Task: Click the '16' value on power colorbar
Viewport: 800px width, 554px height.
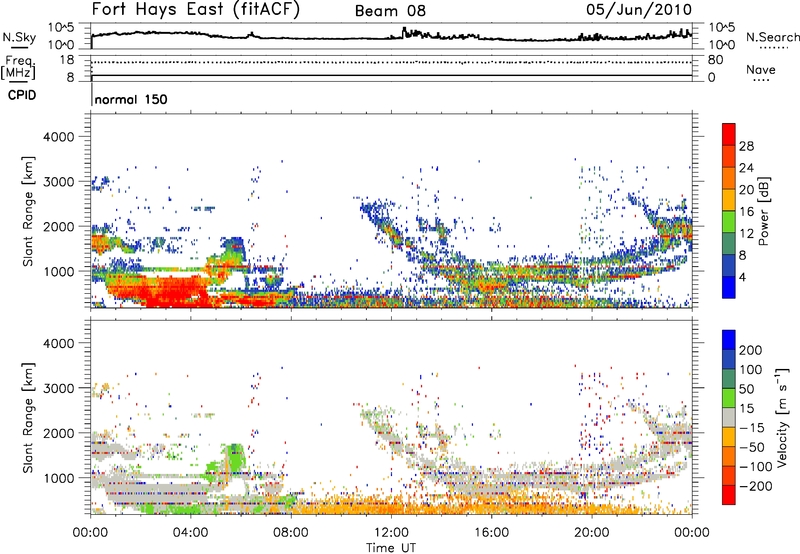Action: pyautogui.click(x=746, y=212)
